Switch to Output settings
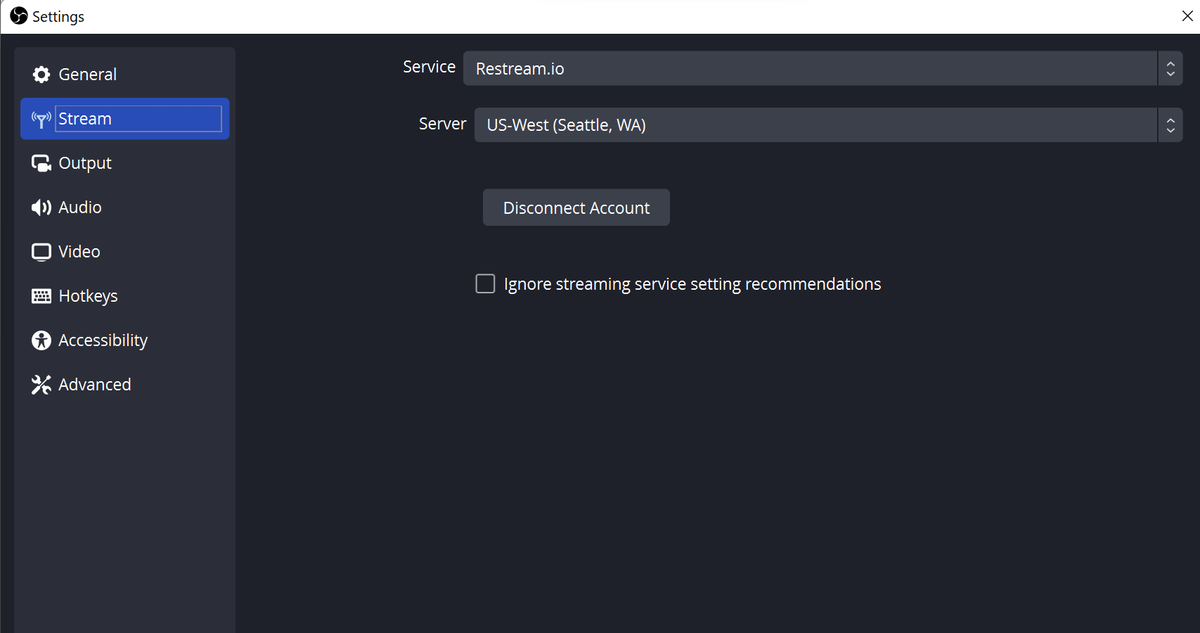The height and width of the screenshot is (633, 1200). coord(125,163)
